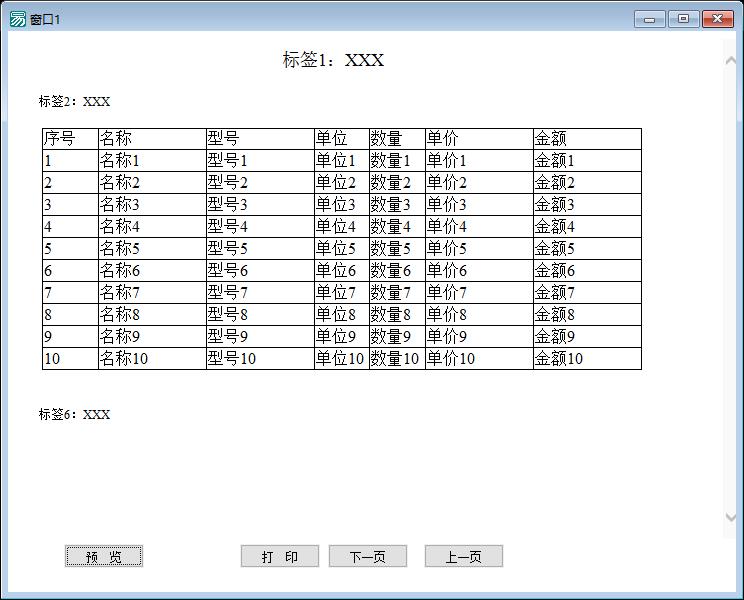The width and height of the screenshot is (744, 600).
Task: Close the 窗口1 window
Action: click(x=717, y=19)
